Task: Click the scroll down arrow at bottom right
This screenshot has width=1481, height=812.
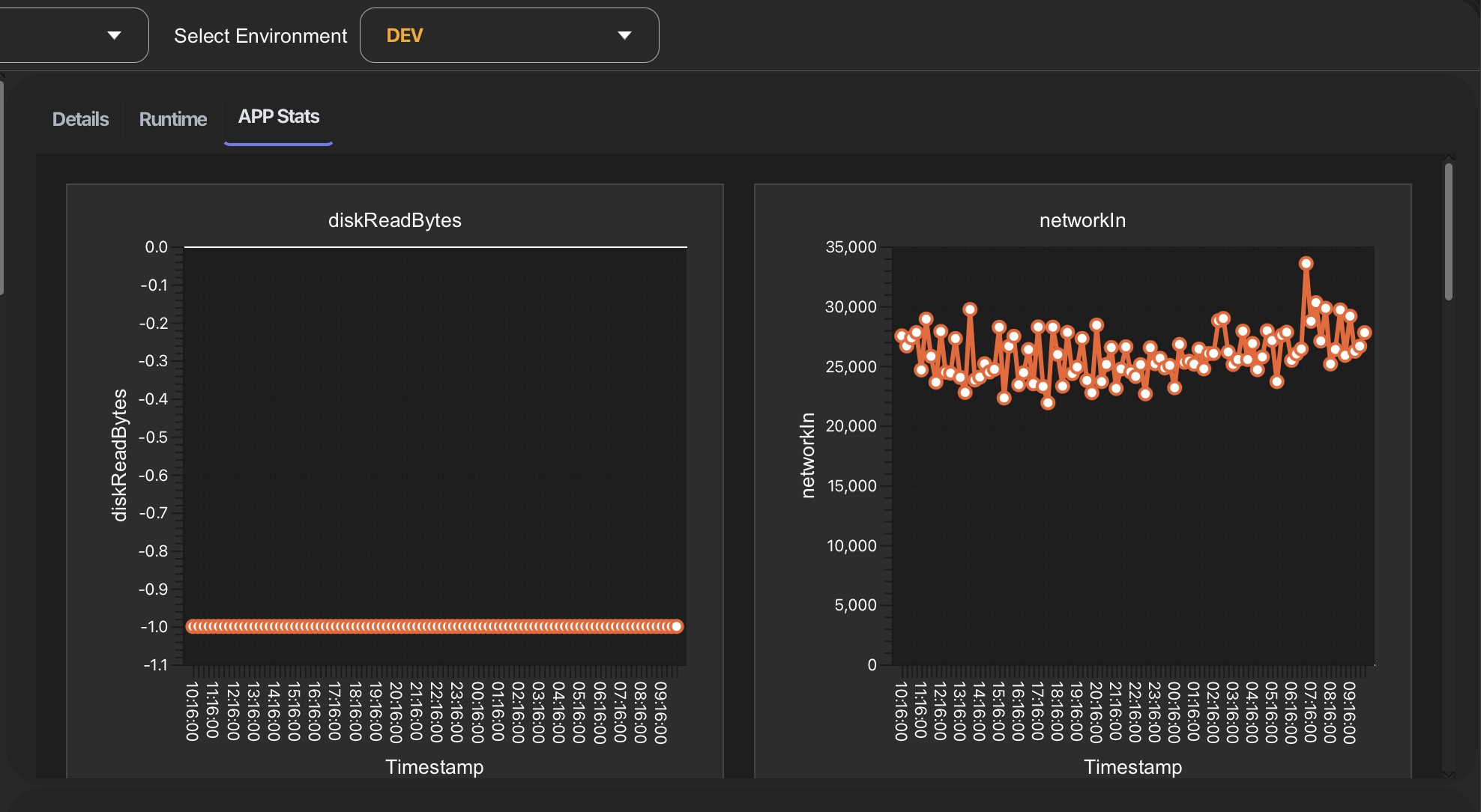Action: click(x=1448, y=775)
